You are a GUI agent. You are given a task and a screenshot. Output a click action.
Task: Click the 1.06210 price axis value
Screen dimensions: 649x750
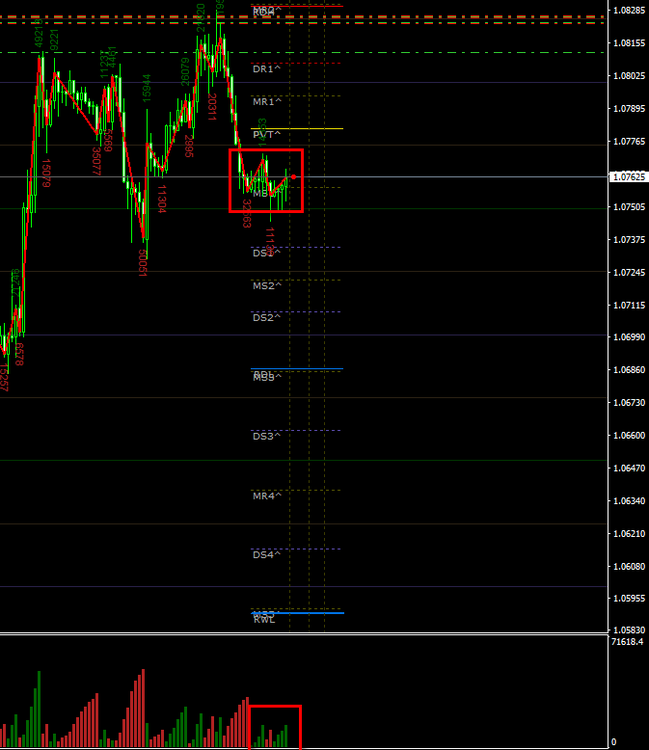point(629,534)
